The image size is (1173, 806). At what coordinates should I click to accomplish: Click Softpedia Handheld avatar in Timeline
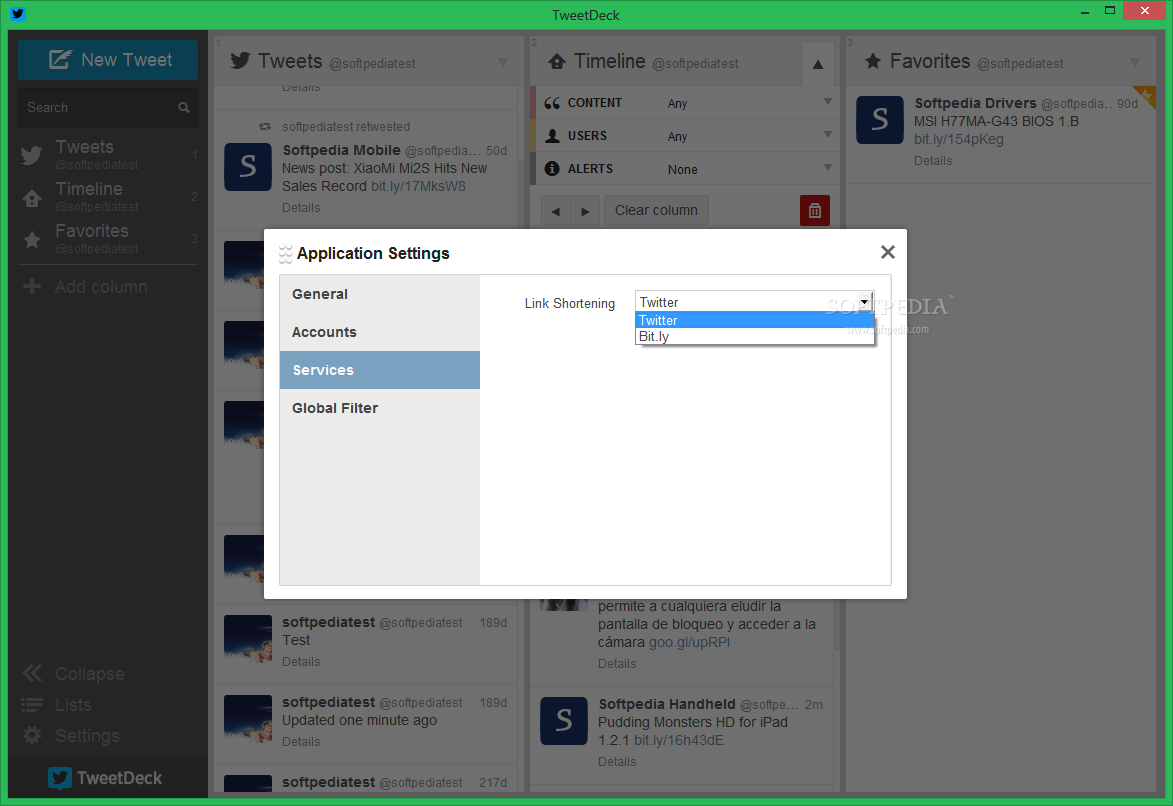click(563, 721)
